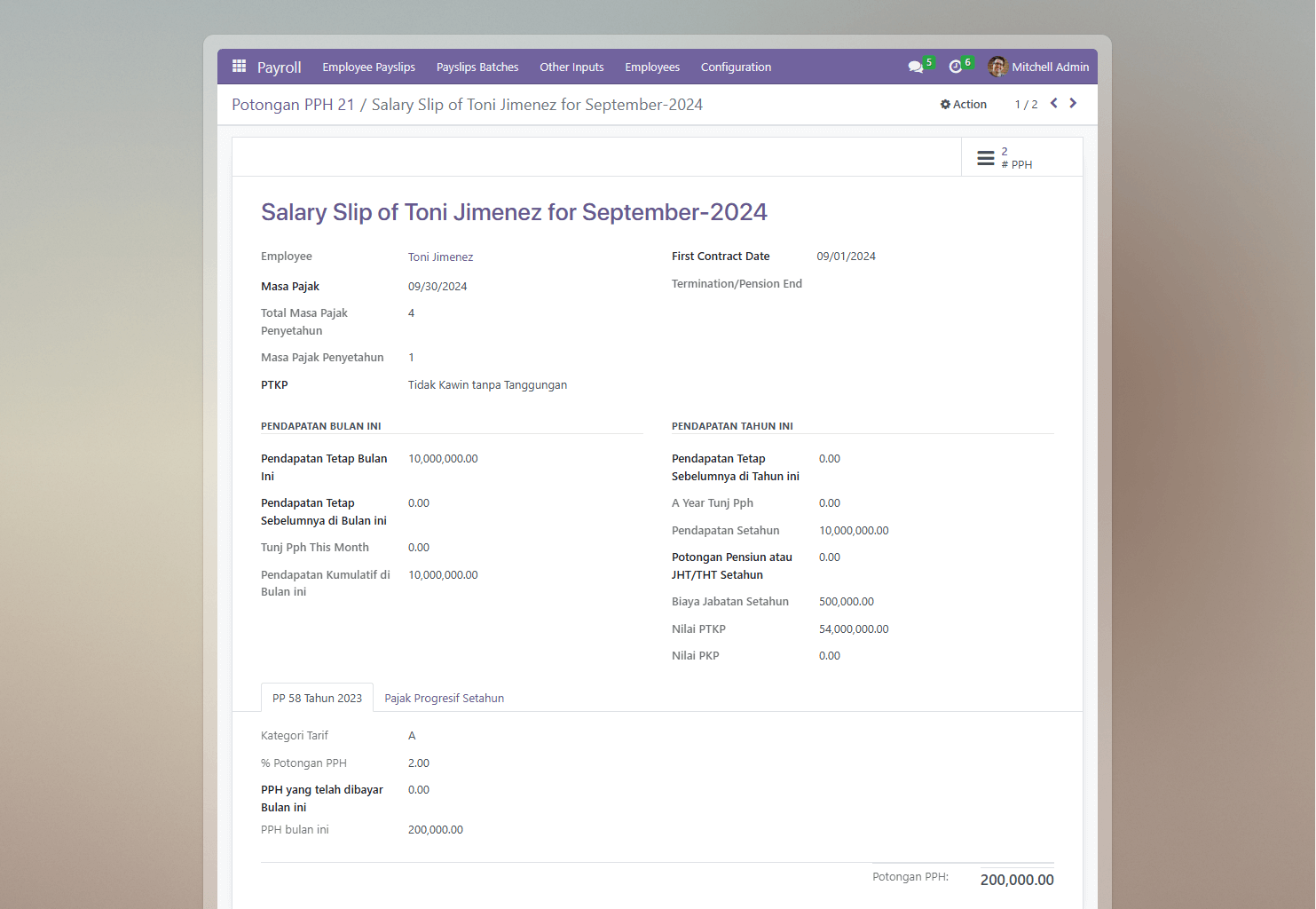Click the Potongan PPH total 200,000.00
The height and width of the screenshot is (909, 1316).
(1017, 880)
